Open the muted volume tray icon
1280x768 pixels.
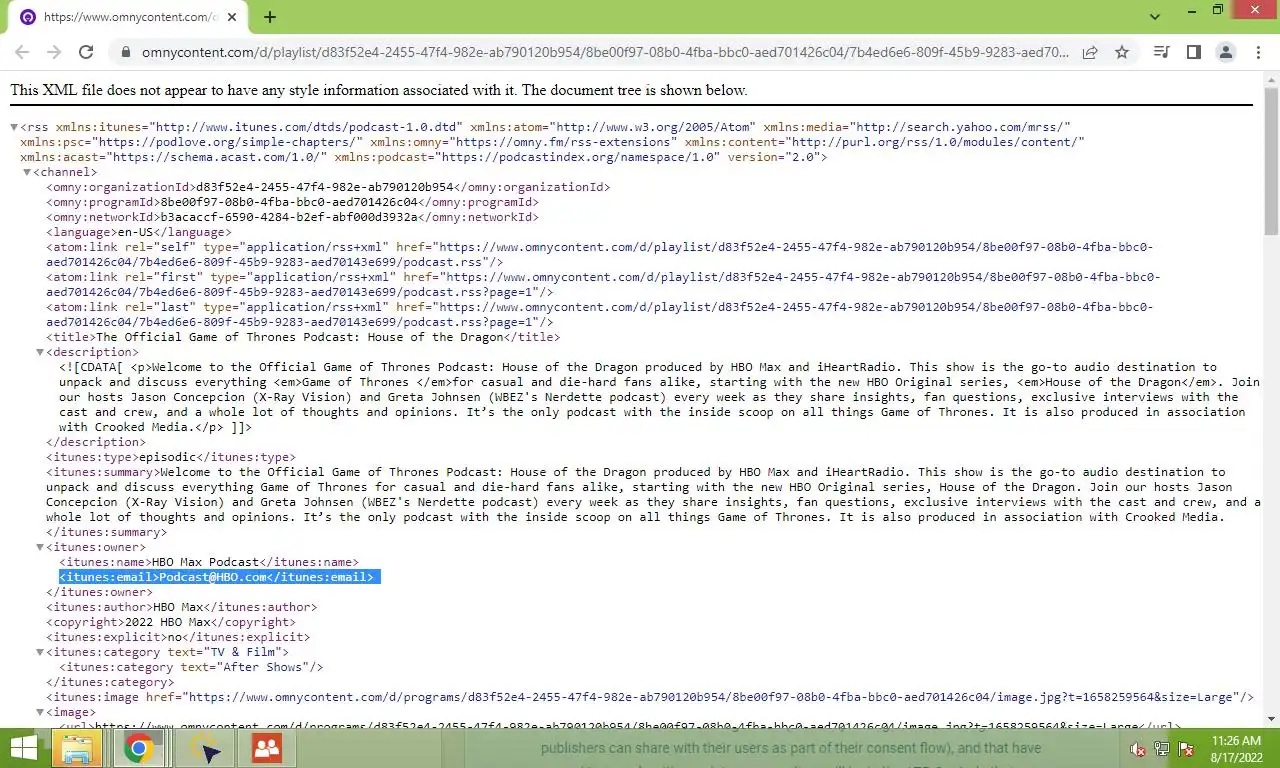tap(1137, 749)
